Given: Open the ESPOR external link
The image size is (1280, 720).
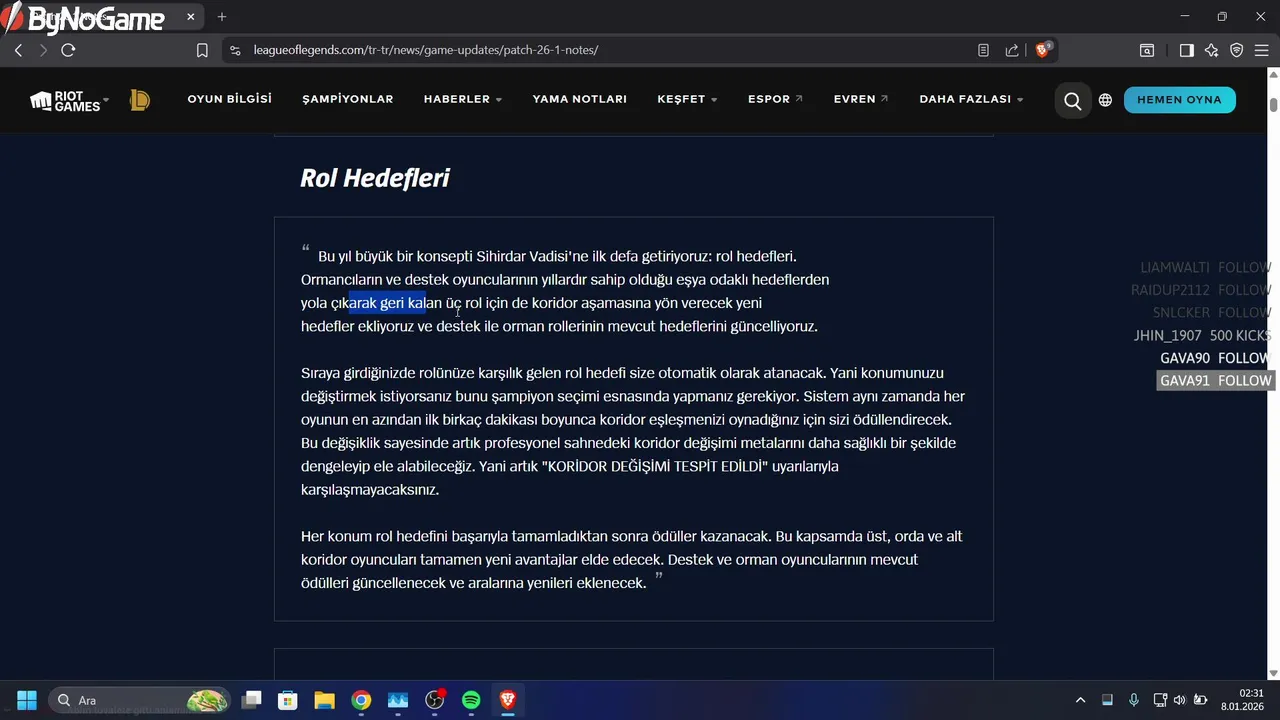Looking at the screenshot, I should point(775,100).
